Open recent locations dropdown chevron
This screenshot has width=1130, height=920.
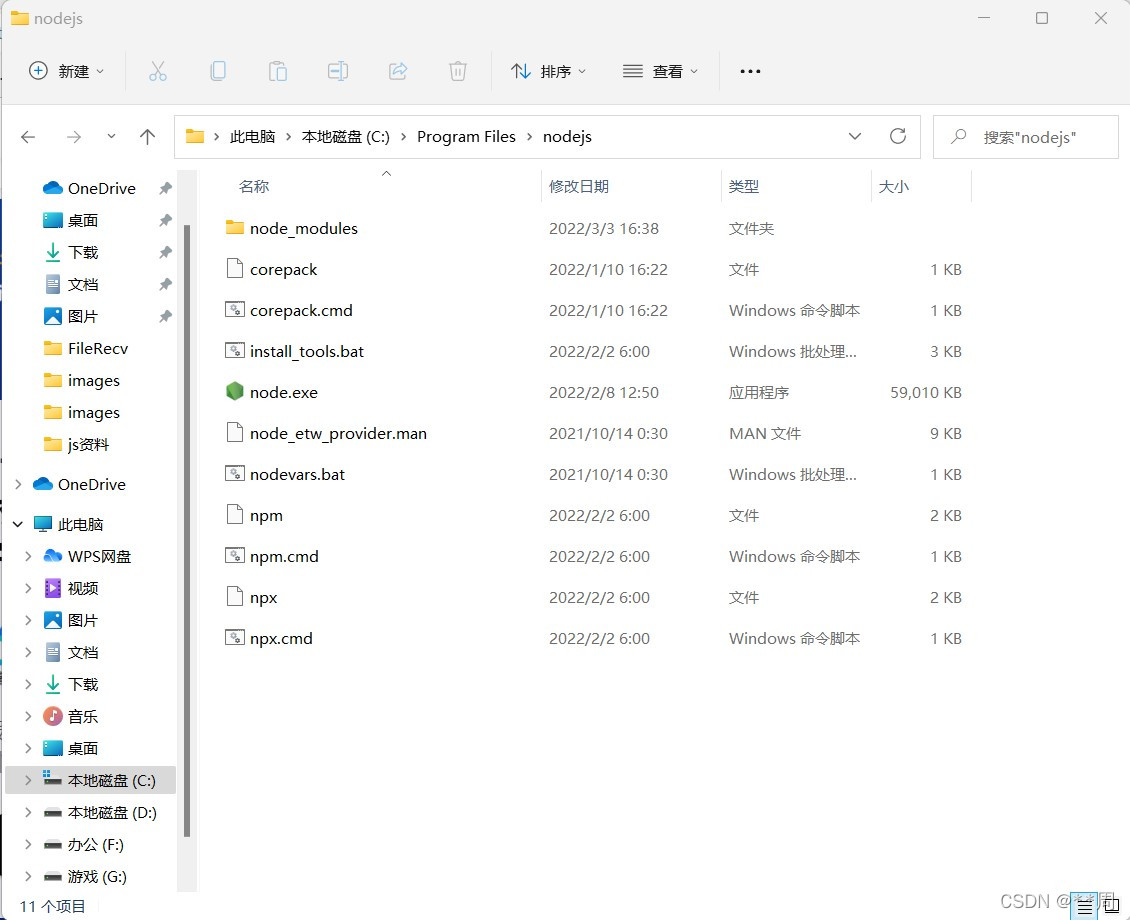111,136
